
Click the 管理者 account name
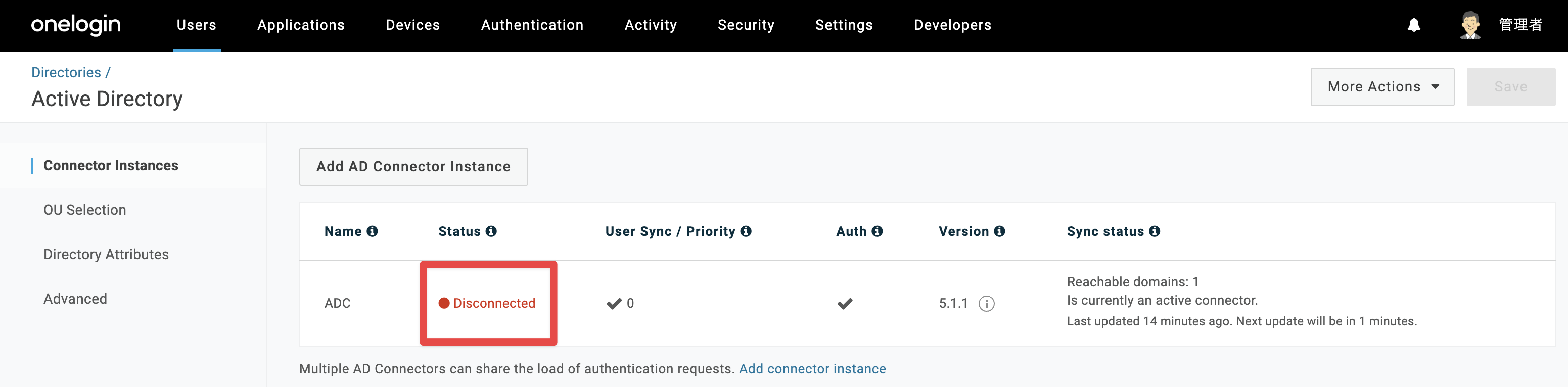pyautogui.click(x=1520, y=25)
